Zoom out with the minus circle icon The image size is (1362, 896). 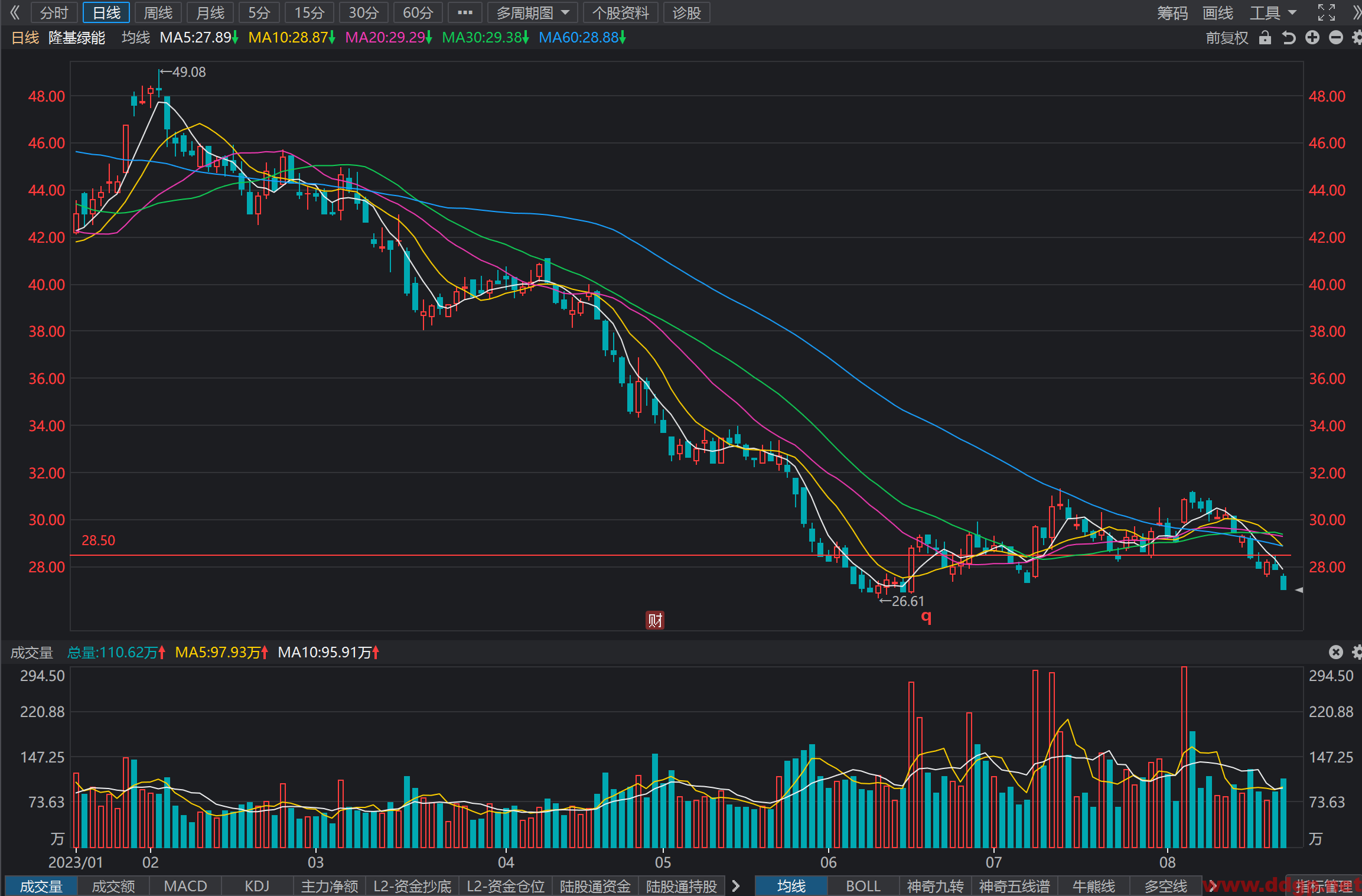point(1335,38)
